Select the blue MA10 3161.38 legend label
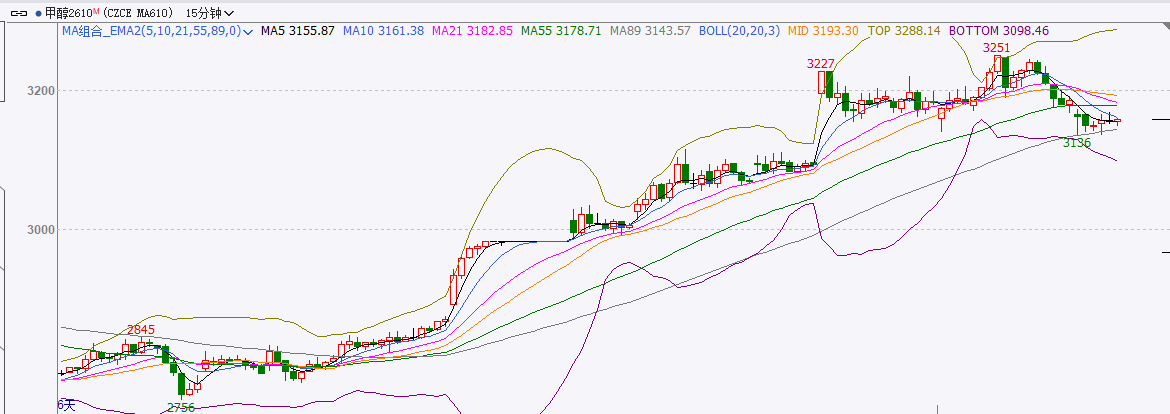1170x414 pixels. 384,31
